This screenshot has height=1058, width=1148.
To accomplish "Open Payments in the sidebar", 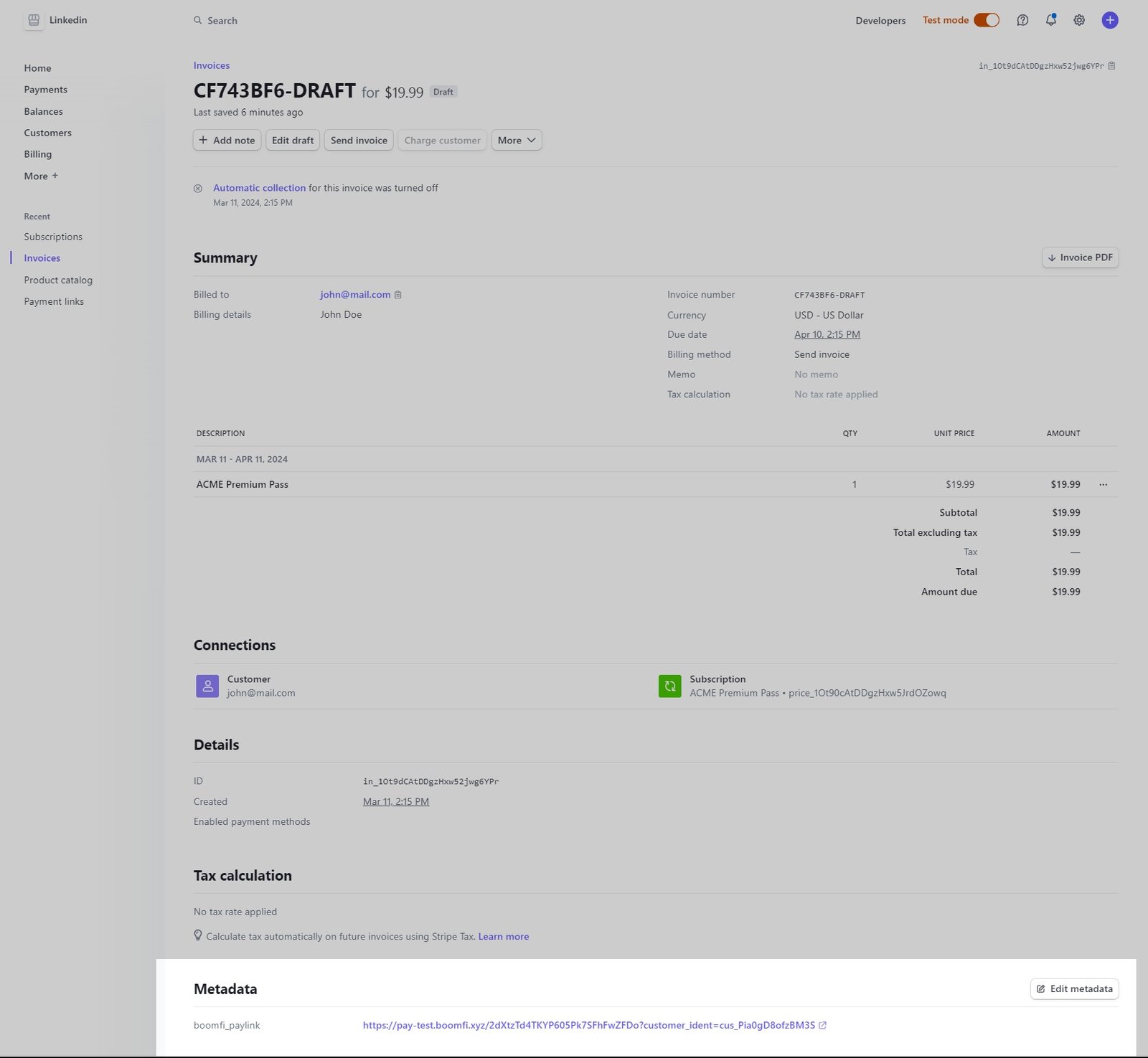I will (x=45, y=90).
